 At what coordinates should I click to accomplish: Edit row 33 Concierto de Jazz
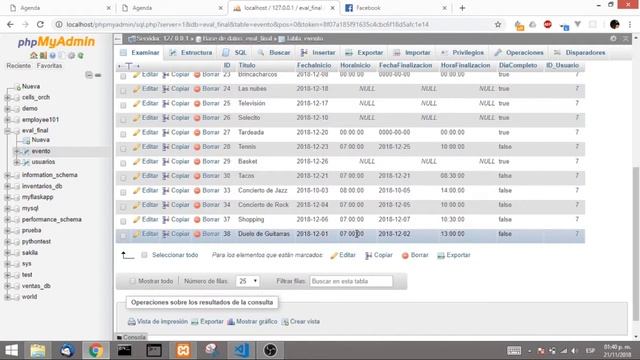(146, 191)
